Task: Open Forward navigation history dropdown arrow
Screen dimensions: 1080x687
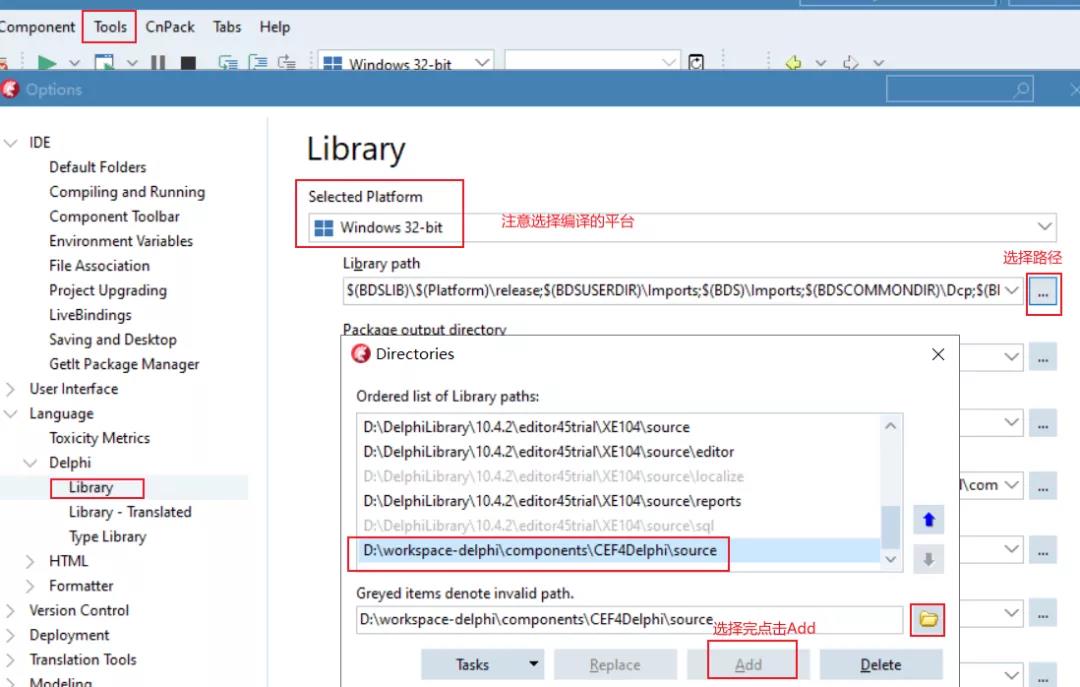Action: tap(878, 63)
